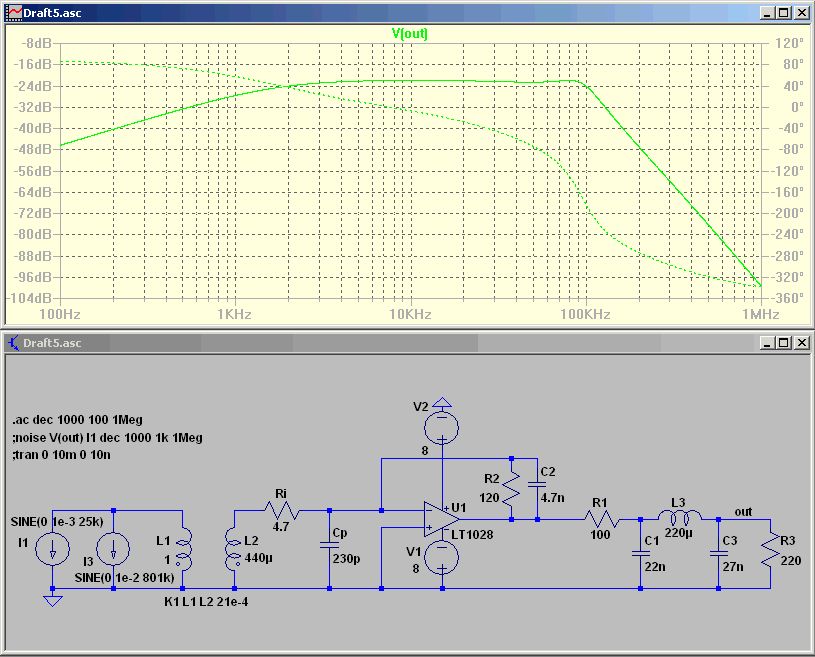Click the schematic icon in Draft5.asc title bar
Viewport: 815px width, 657px height.
click(13, 343)
